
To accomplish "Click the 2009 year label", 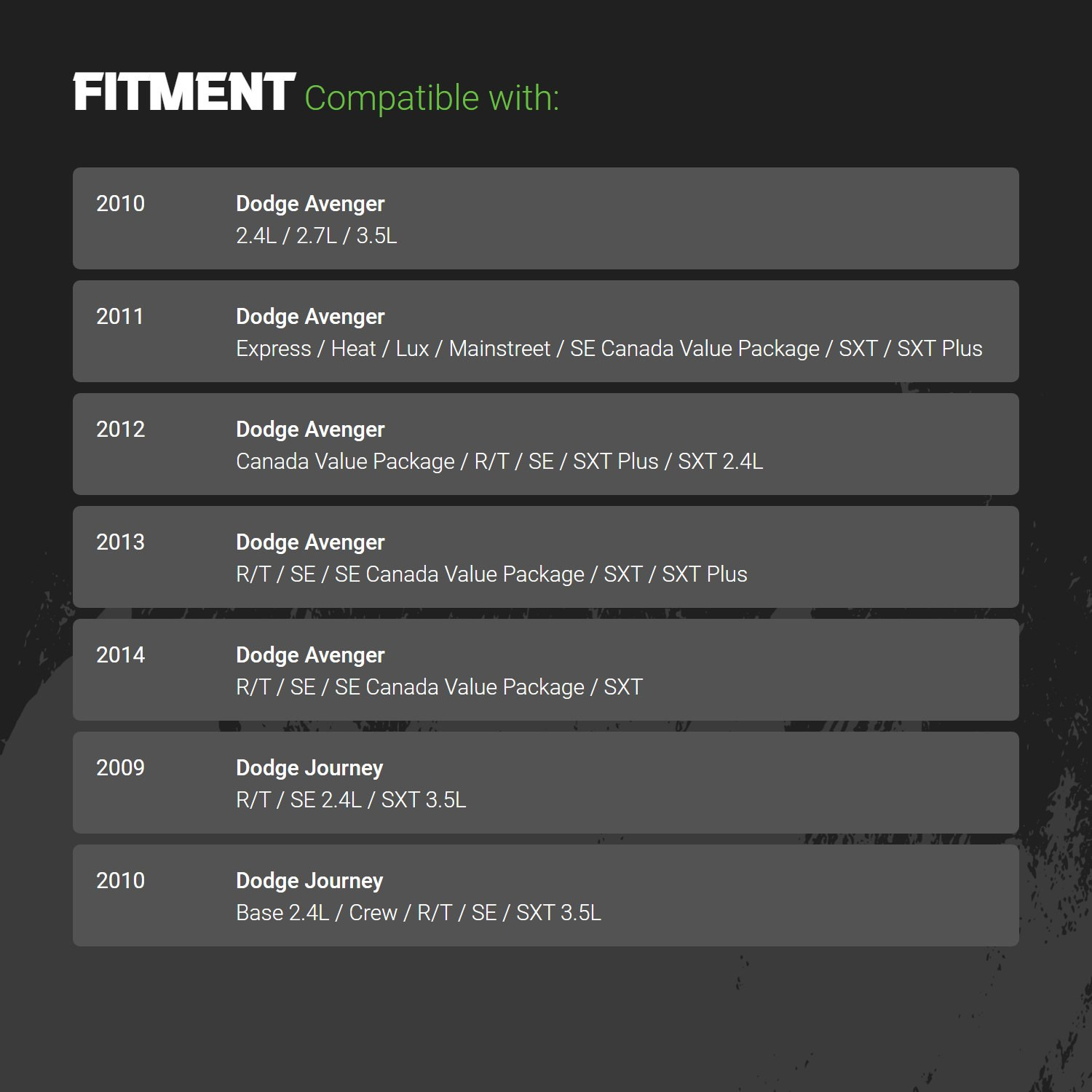I will 120,768.
